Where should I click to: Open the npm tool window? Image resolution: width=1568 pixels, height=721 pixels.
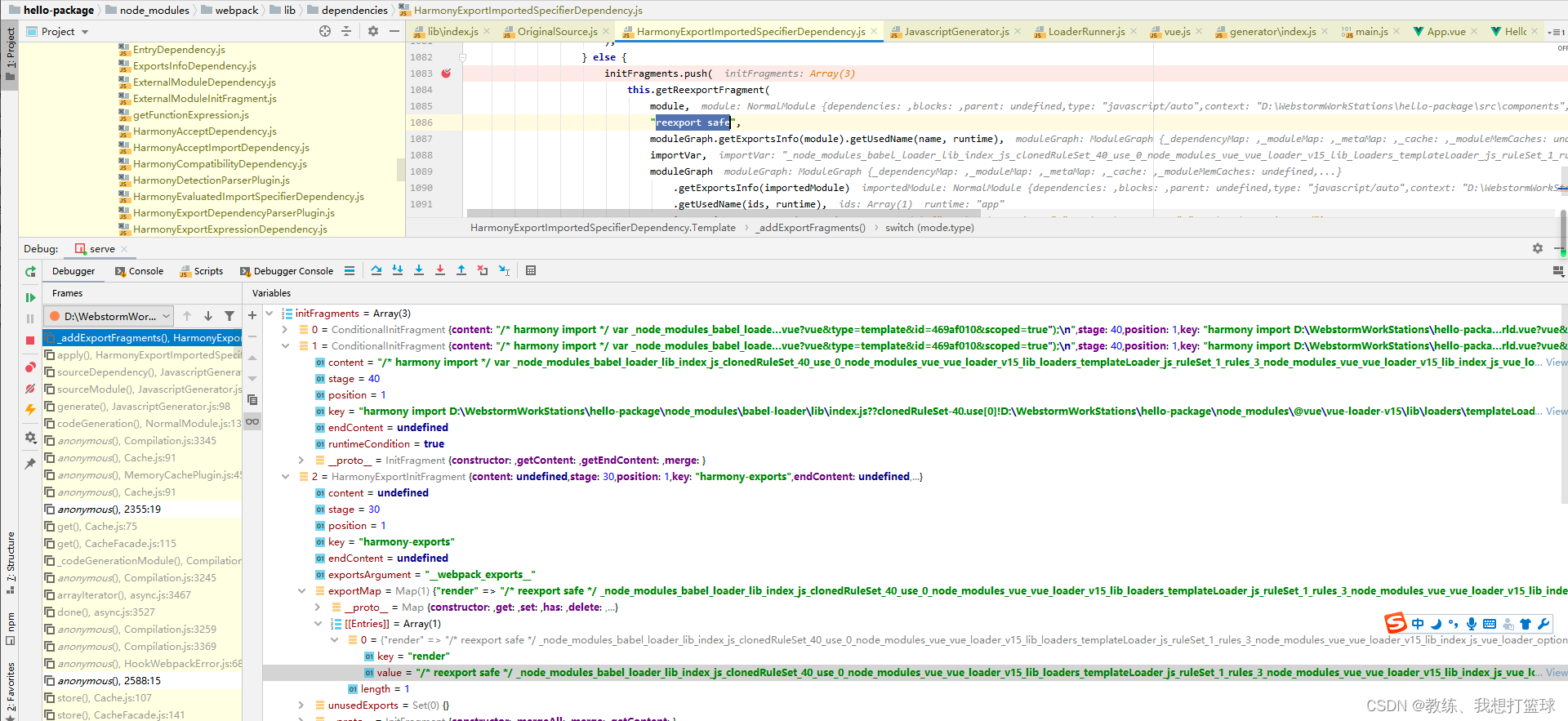click(10, 628)
